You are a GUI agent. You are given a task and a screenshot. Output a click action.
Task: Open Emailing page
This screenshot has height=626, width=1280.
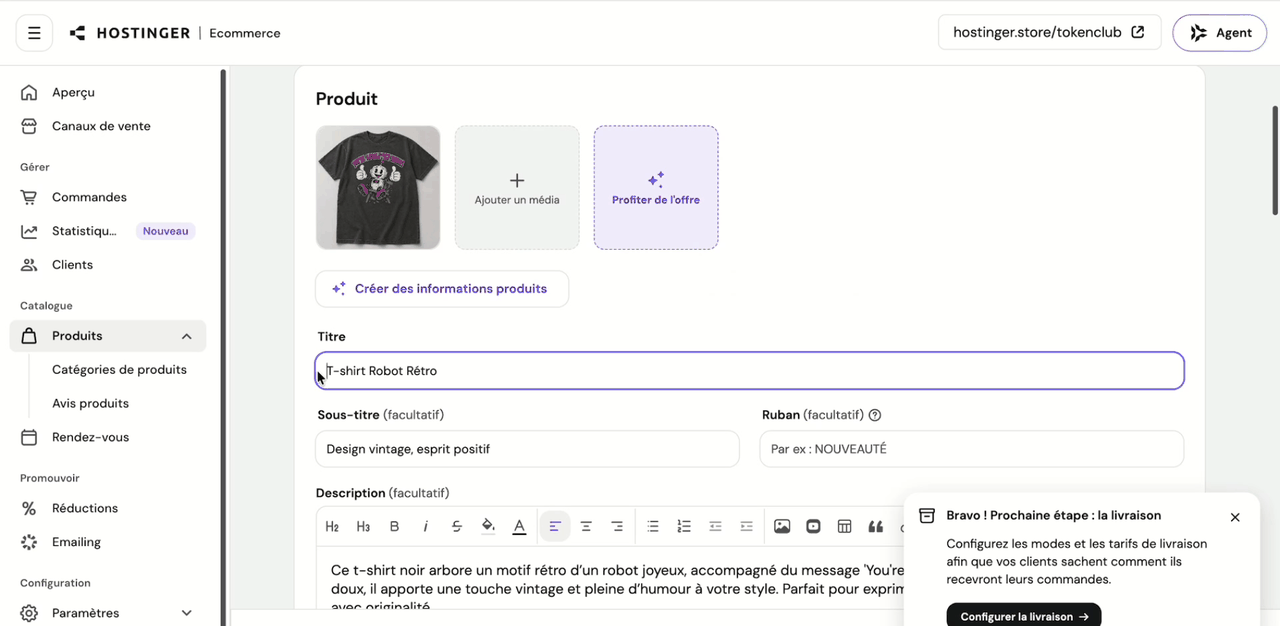pyautogui.click(x=76, y=542)
